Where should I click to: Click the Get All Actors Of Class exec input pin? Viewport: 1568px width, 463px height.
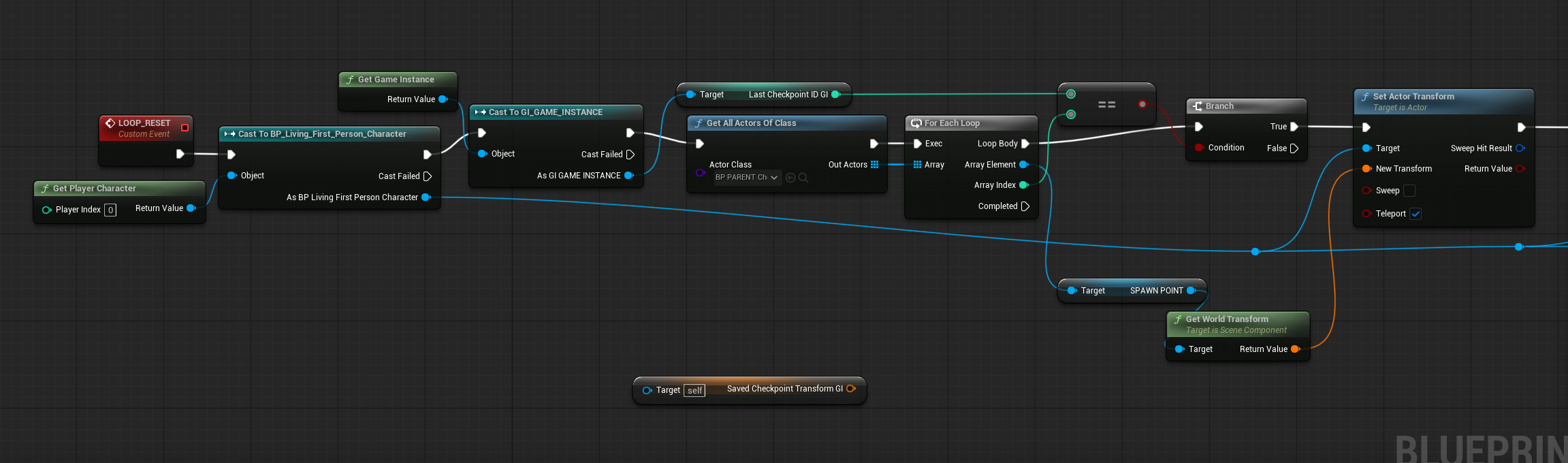[x=700, y=144]
